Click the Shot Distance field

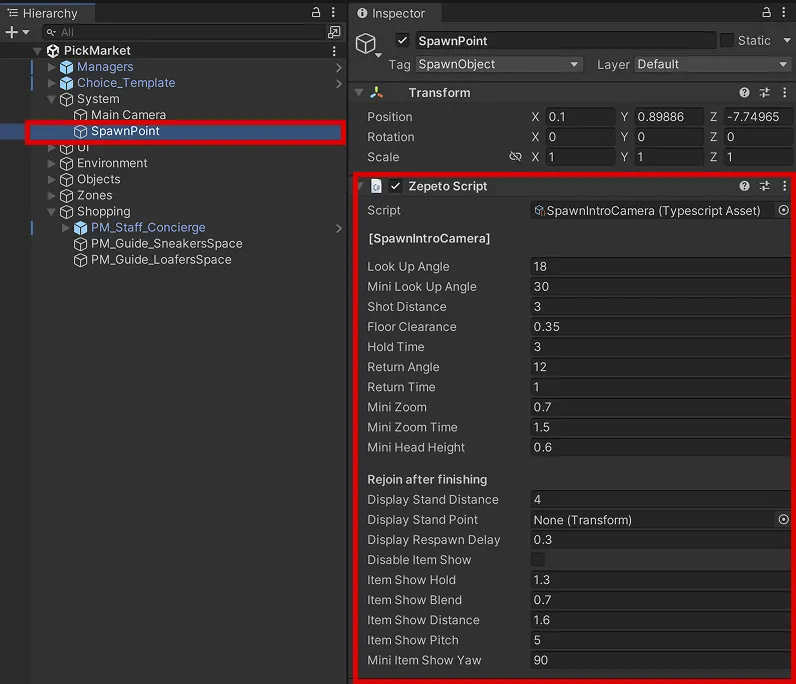[x=660, y=307]
